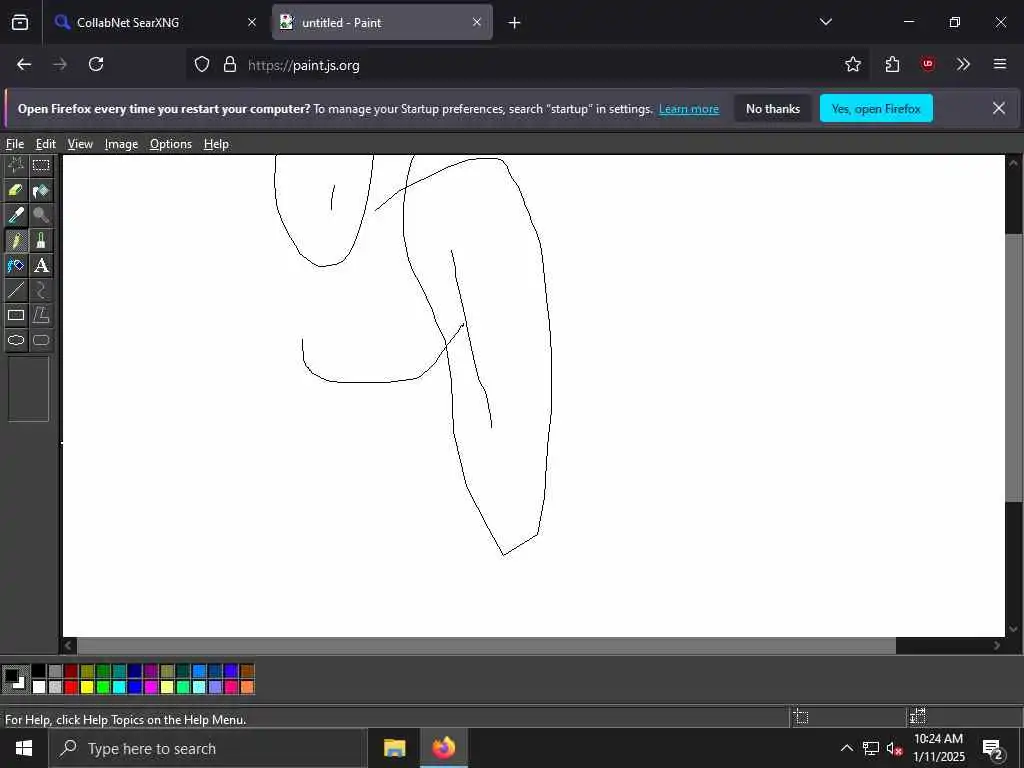The height and width of the screenshot is (768, 1024).
Task: Click the No thanks button
Action: [x=773, y=108]
